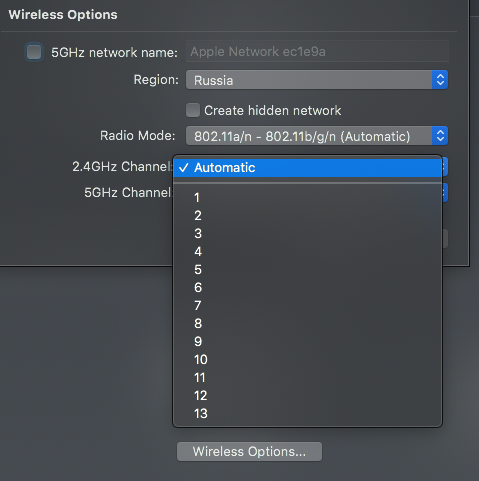The height and width of the screenshot is (481, 479).
Task: Click the Region popup stepper arrows
Action: (x=440, y=80)
